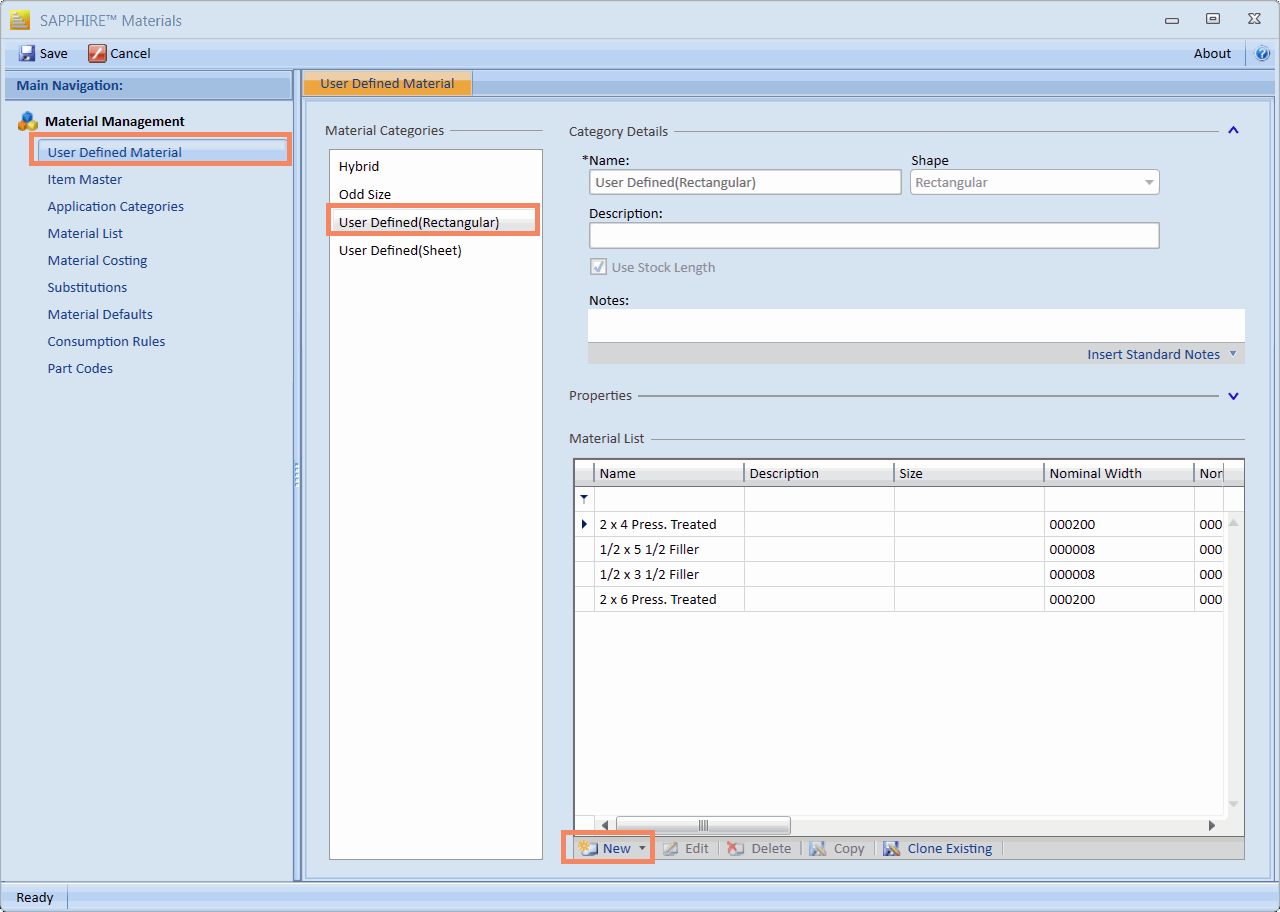
Task: Toggle the Use Stock Length checkbox
Action: (599, 267)
